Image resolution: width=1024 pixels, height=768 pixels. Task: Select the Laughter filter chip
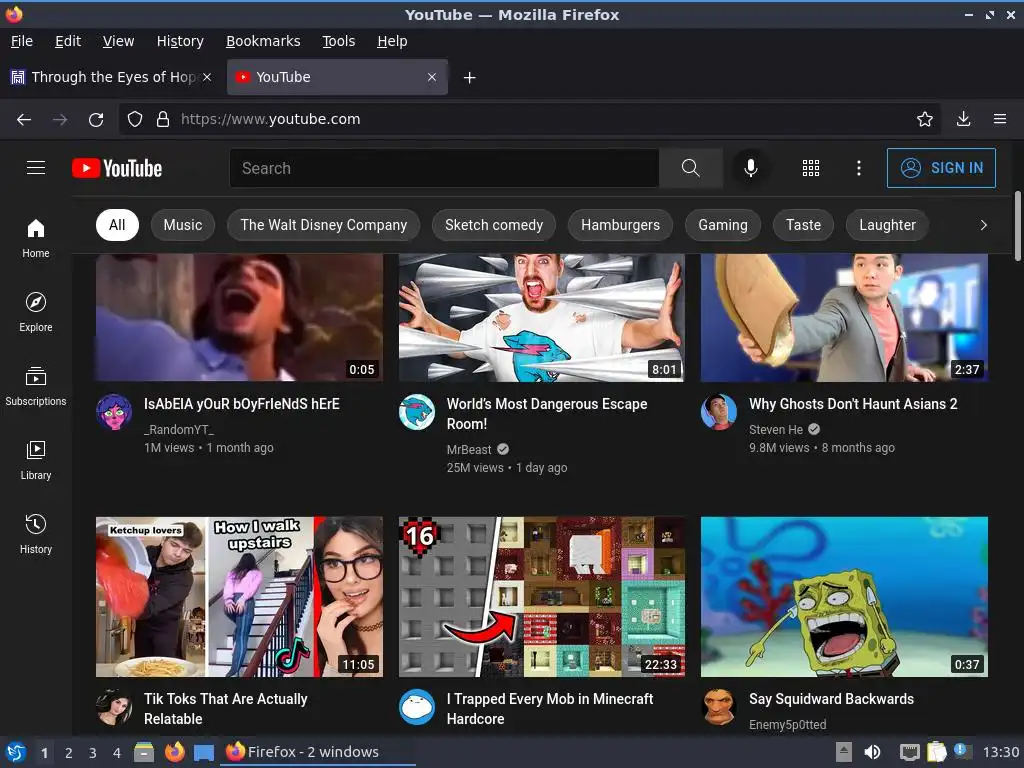tap(888, 225)
